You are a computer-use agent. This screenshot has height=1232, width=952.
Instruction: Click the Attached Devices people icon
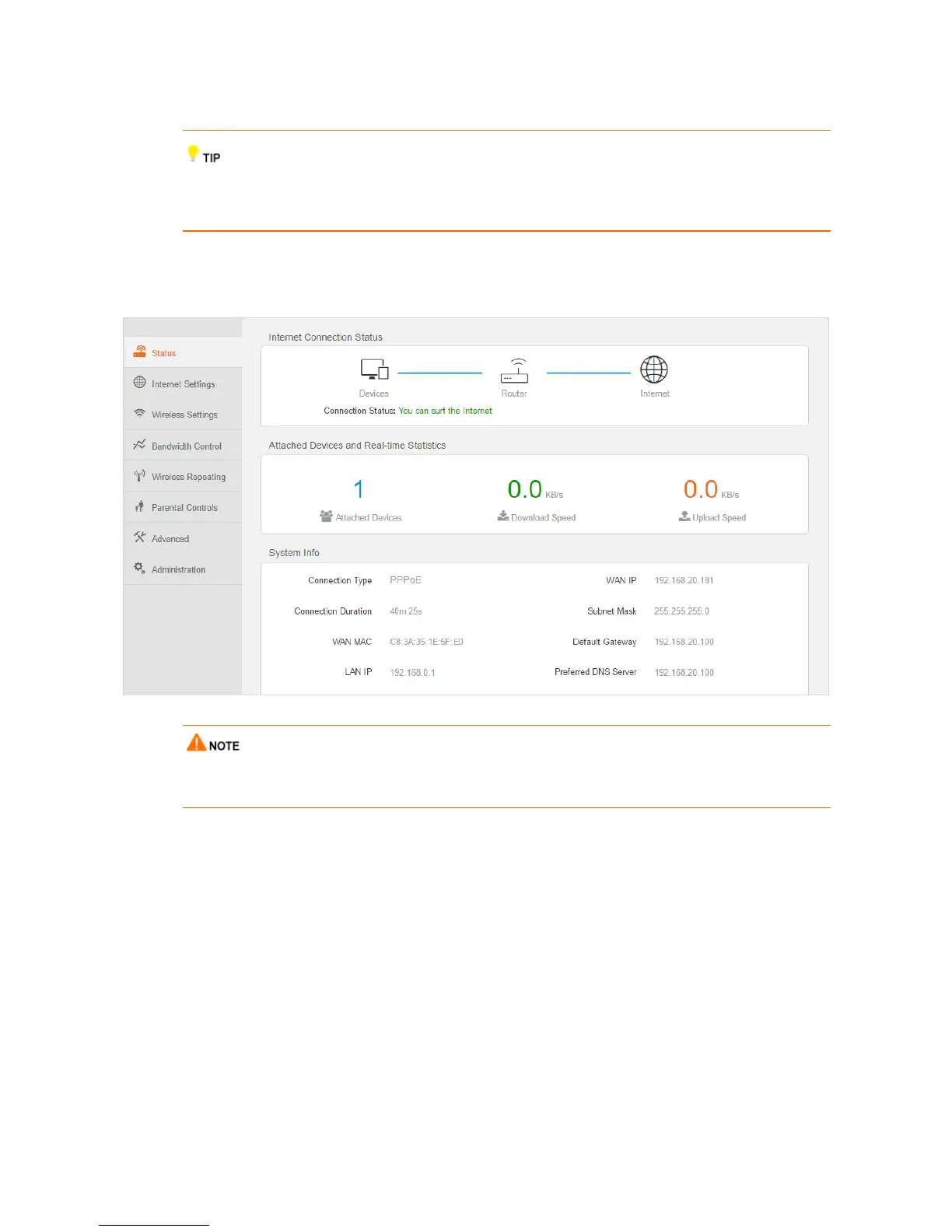(x=327, y=516)
